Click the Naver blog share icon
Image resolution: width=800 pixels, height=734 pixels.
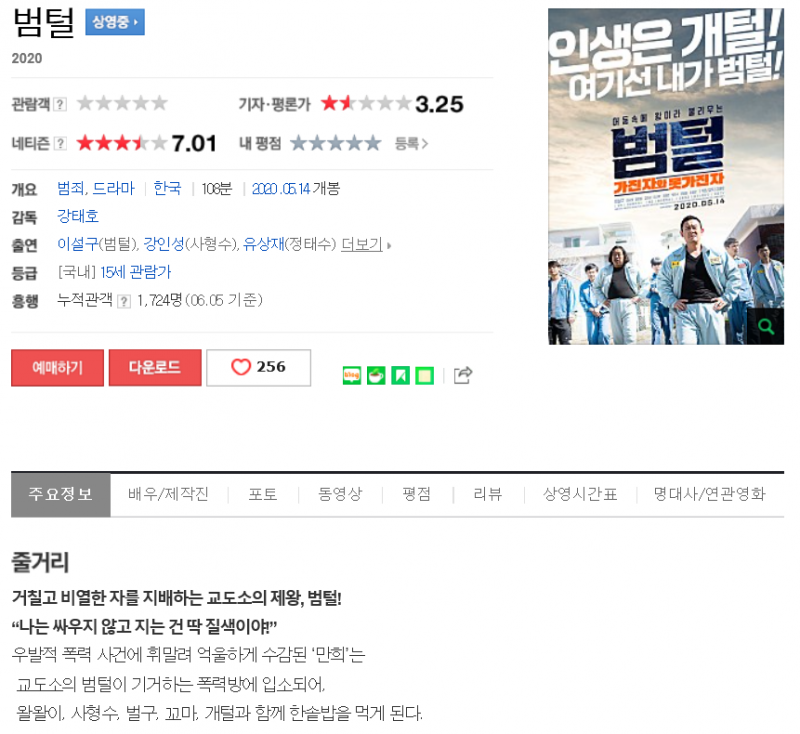click(352, 376)
